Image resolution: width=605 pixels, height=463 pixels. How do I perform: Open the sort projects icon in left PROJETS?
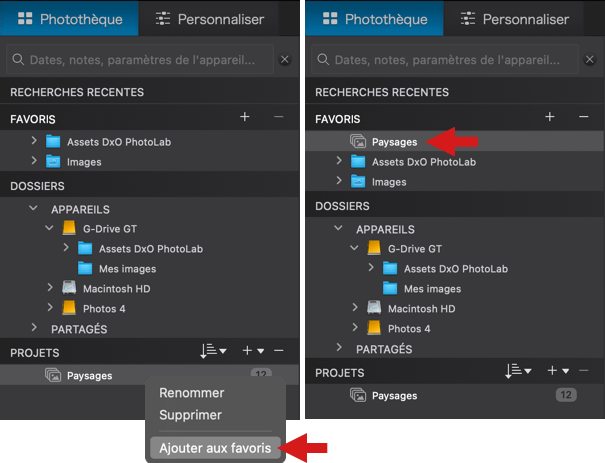[x=213, y=351]
